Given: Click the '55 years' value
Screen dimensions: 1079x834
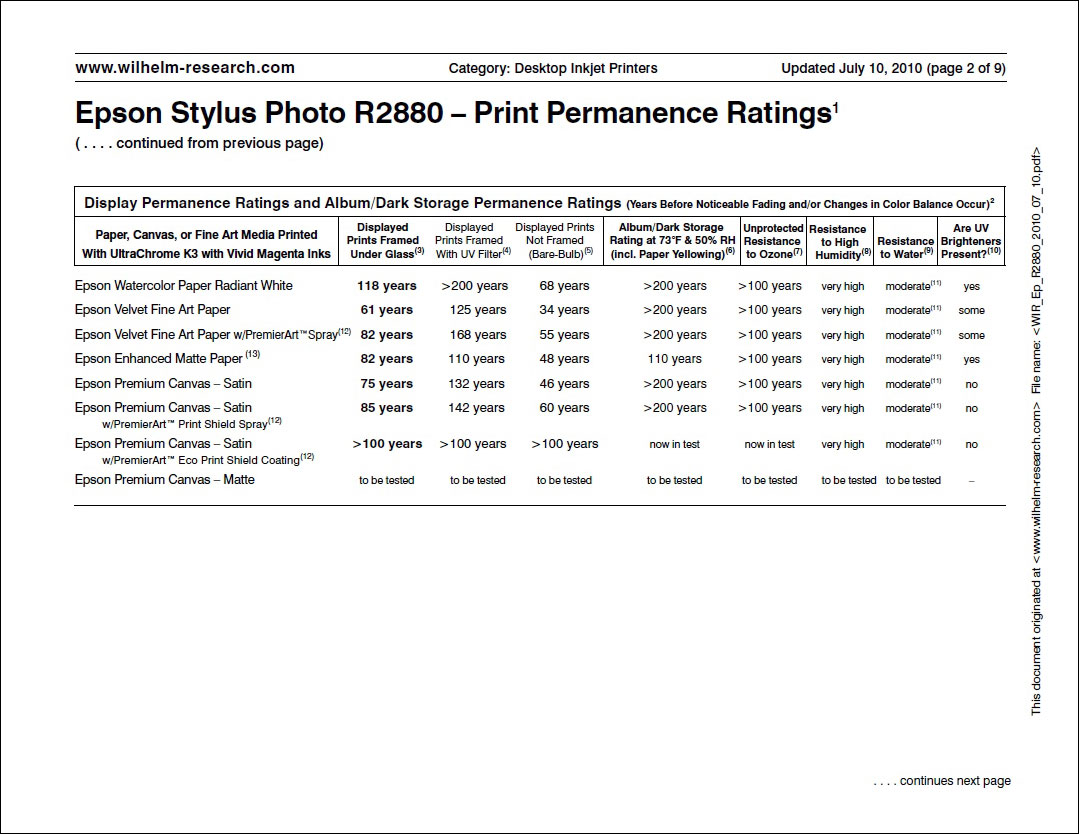Looking at the screenshot, I should click(564, 334).
